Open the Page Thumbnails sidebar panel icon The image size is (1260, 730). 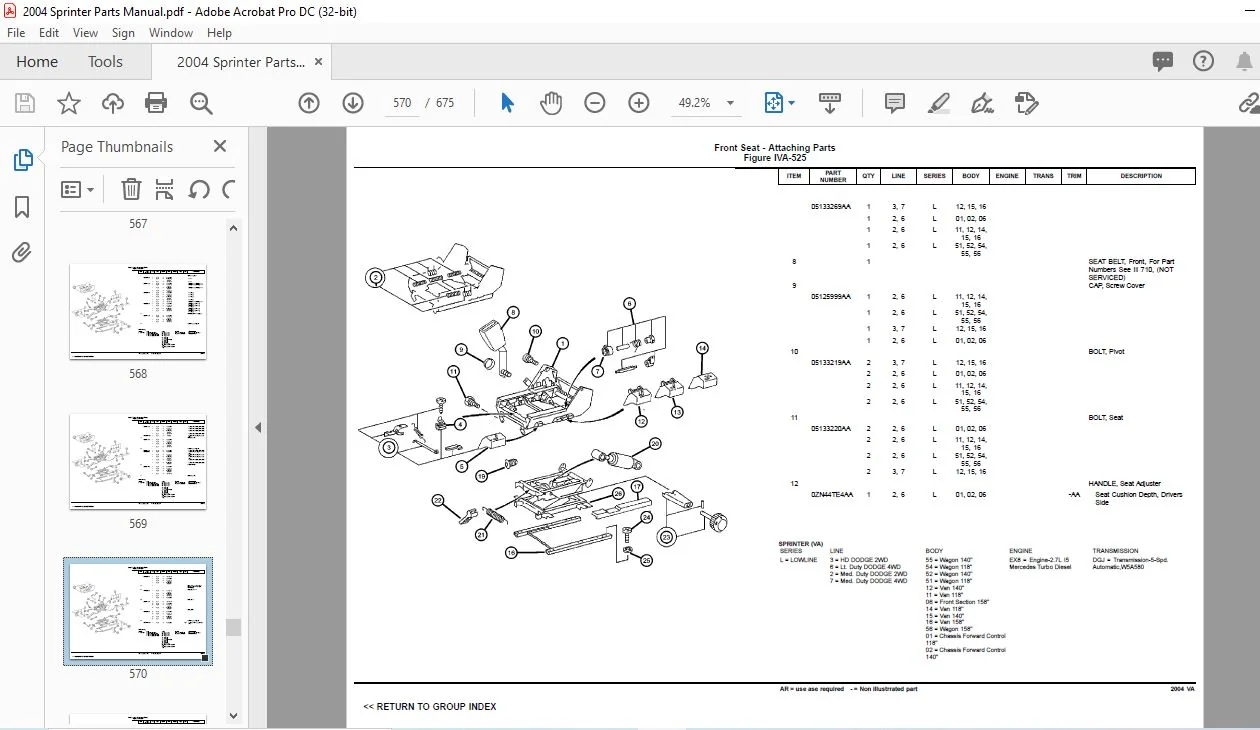tap(22, 160)
